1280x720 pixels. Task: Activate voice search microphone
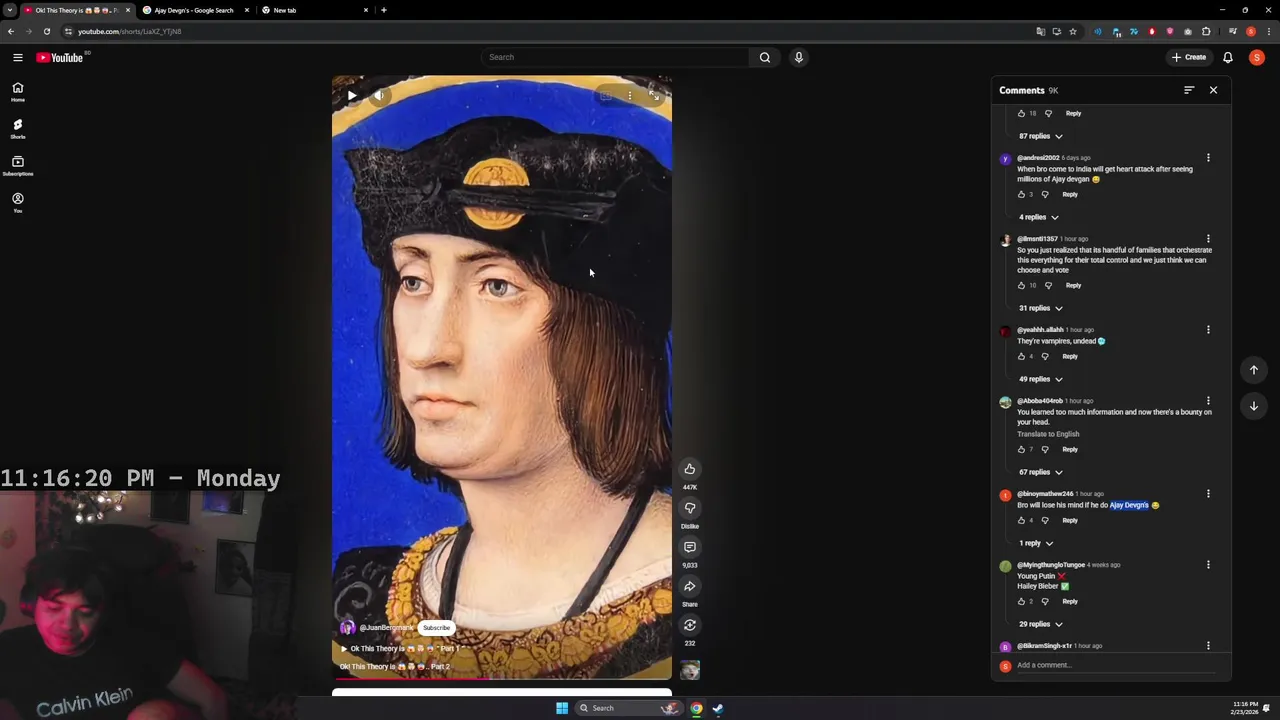798,57
